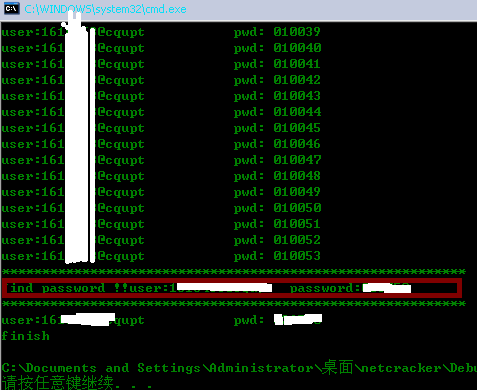This screenshot has width=477, height=390.
Task: Click the 'pwd:' label beside 010039
Action: (x=249, y=33)
